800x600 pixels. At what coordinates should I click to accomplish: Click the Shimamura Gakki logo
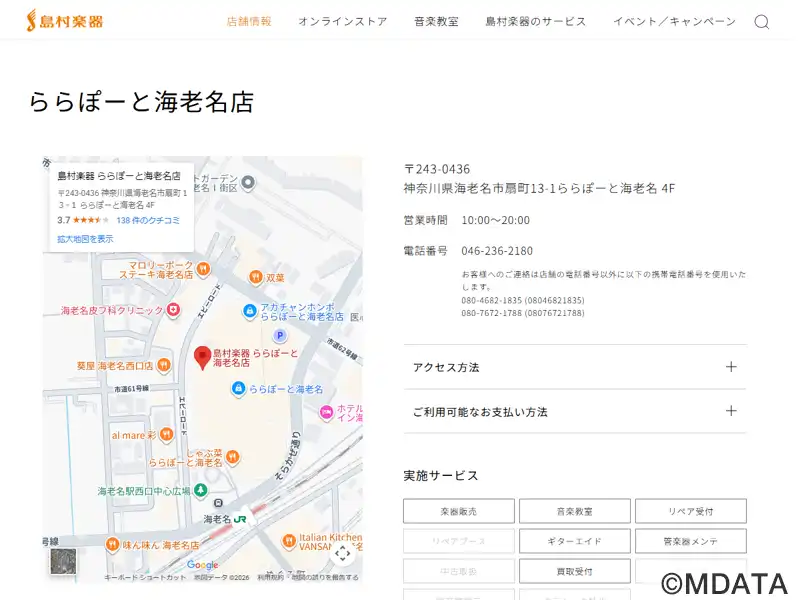64,20
